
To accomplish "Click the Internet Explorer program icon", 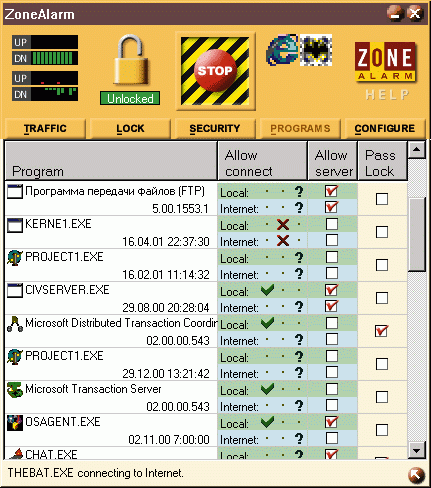I will (x=282, y=50).
